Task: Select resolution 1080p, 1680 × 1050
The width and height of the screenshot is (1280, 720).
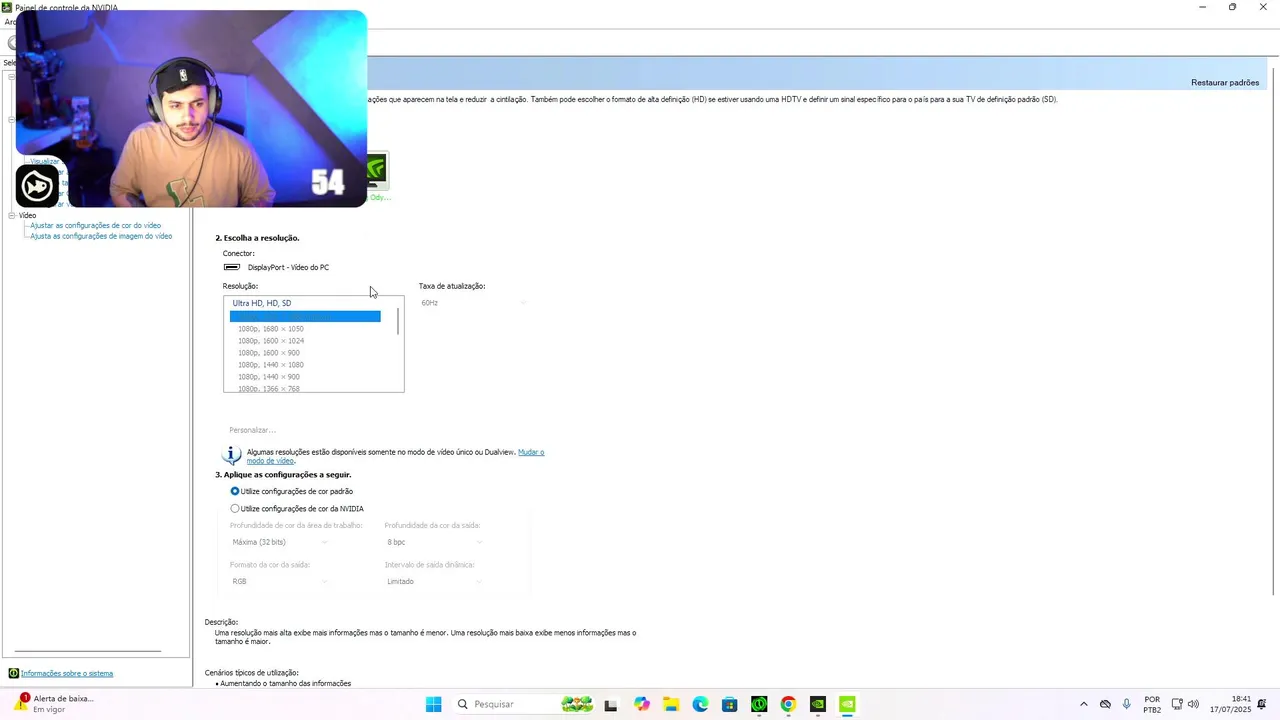Action: pos(271,328)
